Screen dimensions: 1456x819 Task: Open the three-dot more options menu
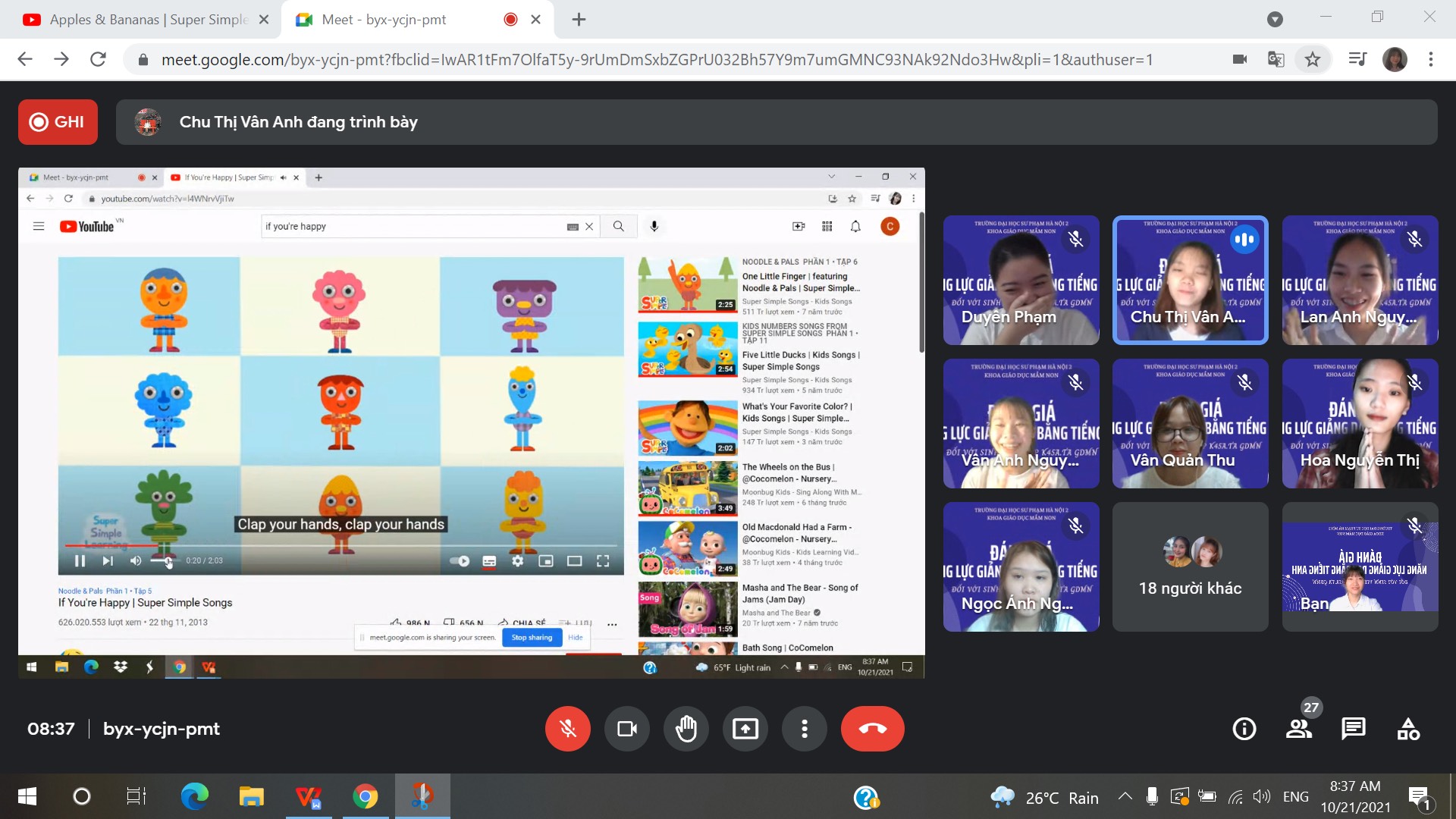[x=805, y=729]
